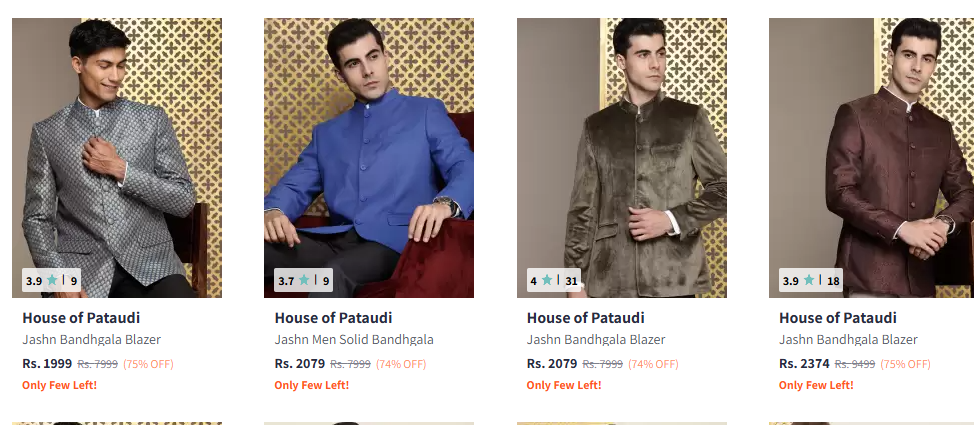Click the 31 reviews count badge

pos(571,281)
